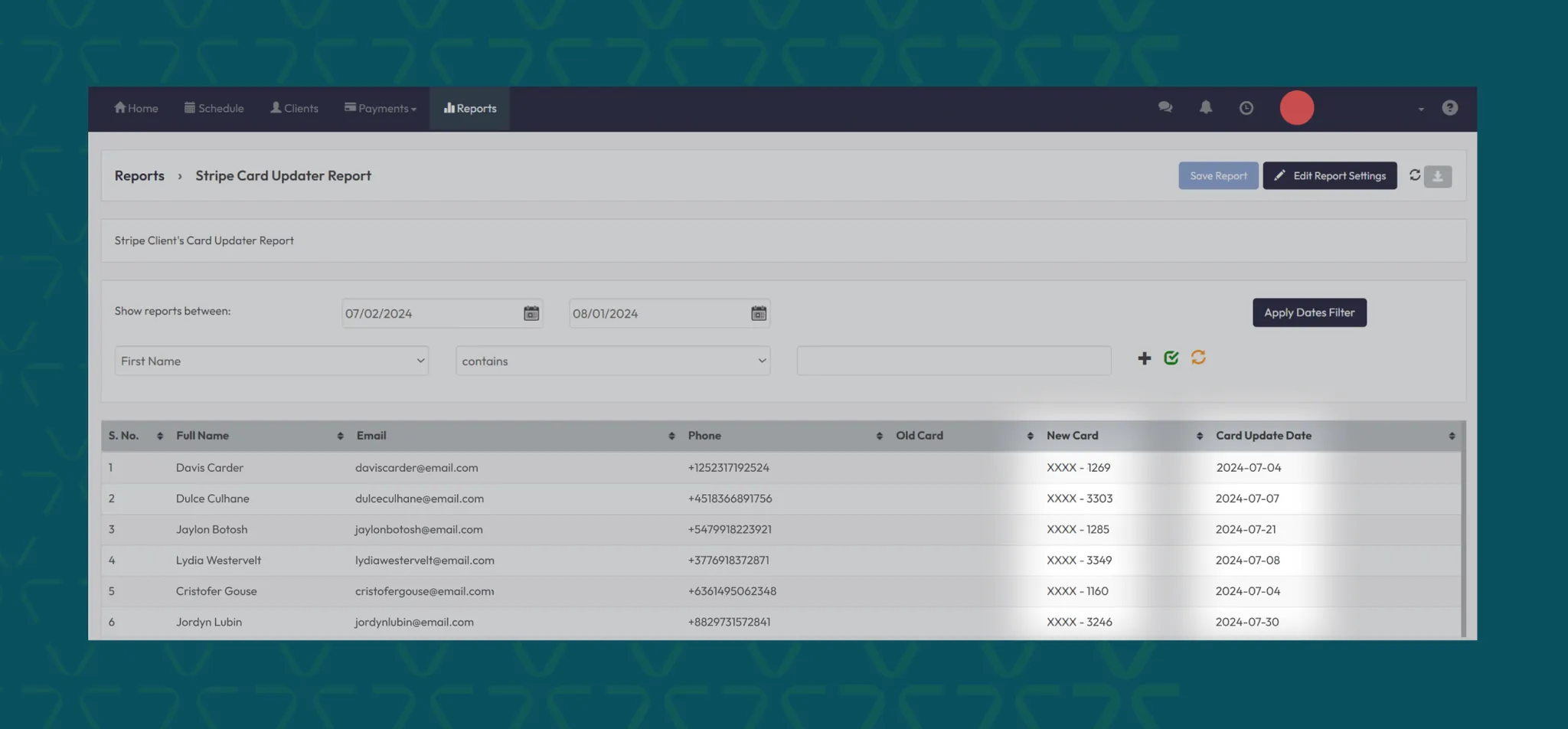1568x729 pixels.
Task: Click Edit Report Settings button
Action: [x=1329, y=176]
